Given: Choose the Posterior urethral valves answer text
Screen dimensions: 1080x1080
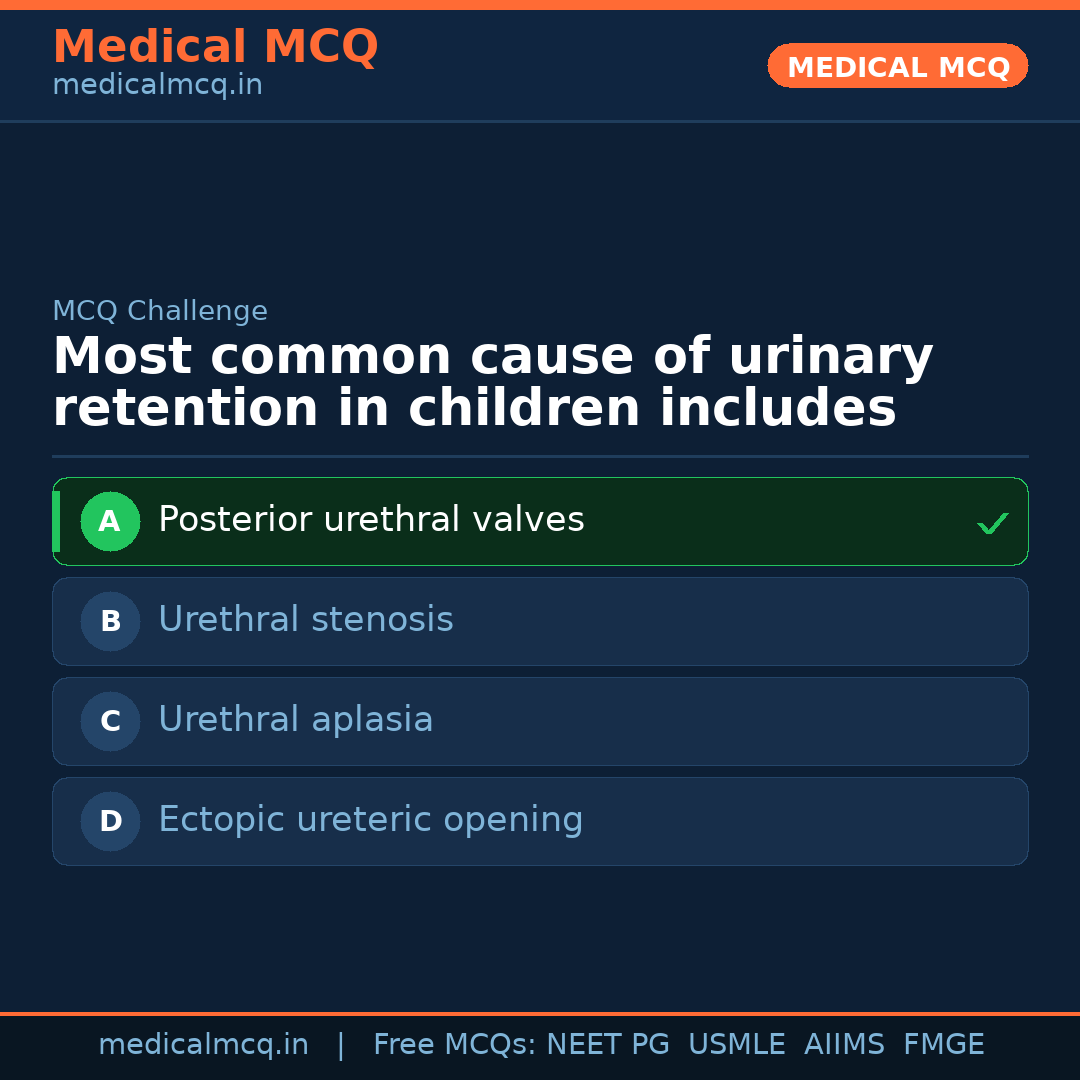Looking at the screenshot, I should (x=371, y=520).
